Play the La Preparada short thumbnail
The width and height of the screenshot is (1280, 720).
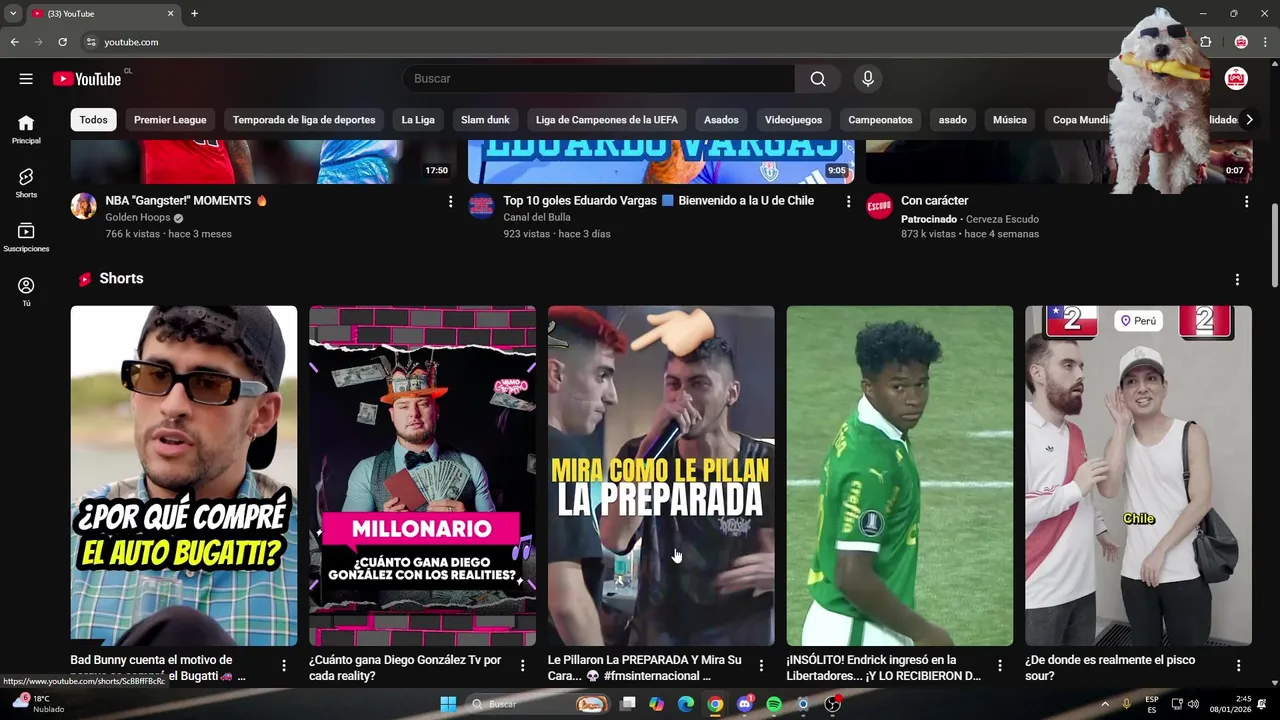click(661, 476)
